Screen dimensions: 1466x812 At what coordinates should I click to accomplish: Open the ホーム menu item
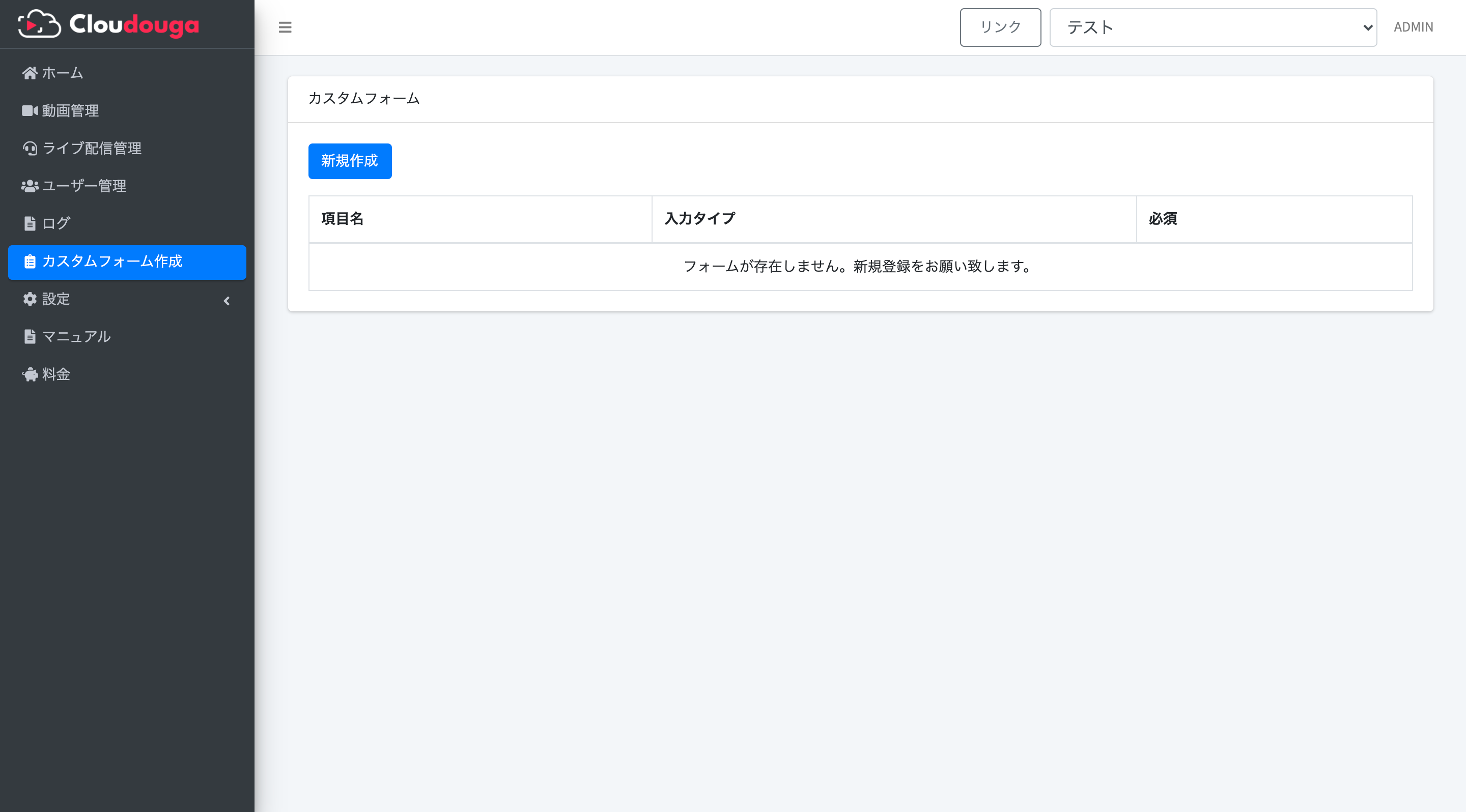pos(127,73)
